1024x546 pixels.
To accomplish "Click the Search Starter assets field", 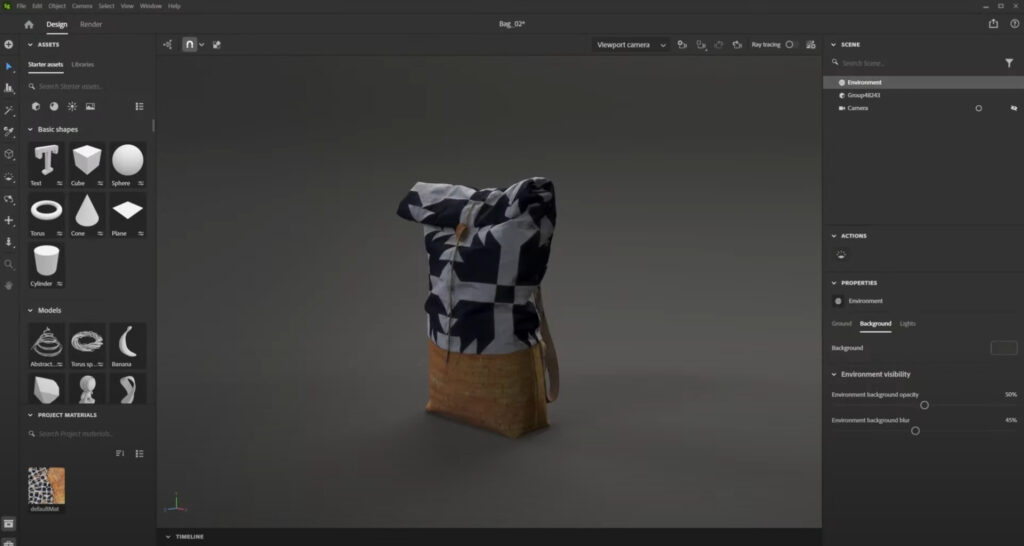I will tap(88, 86).
